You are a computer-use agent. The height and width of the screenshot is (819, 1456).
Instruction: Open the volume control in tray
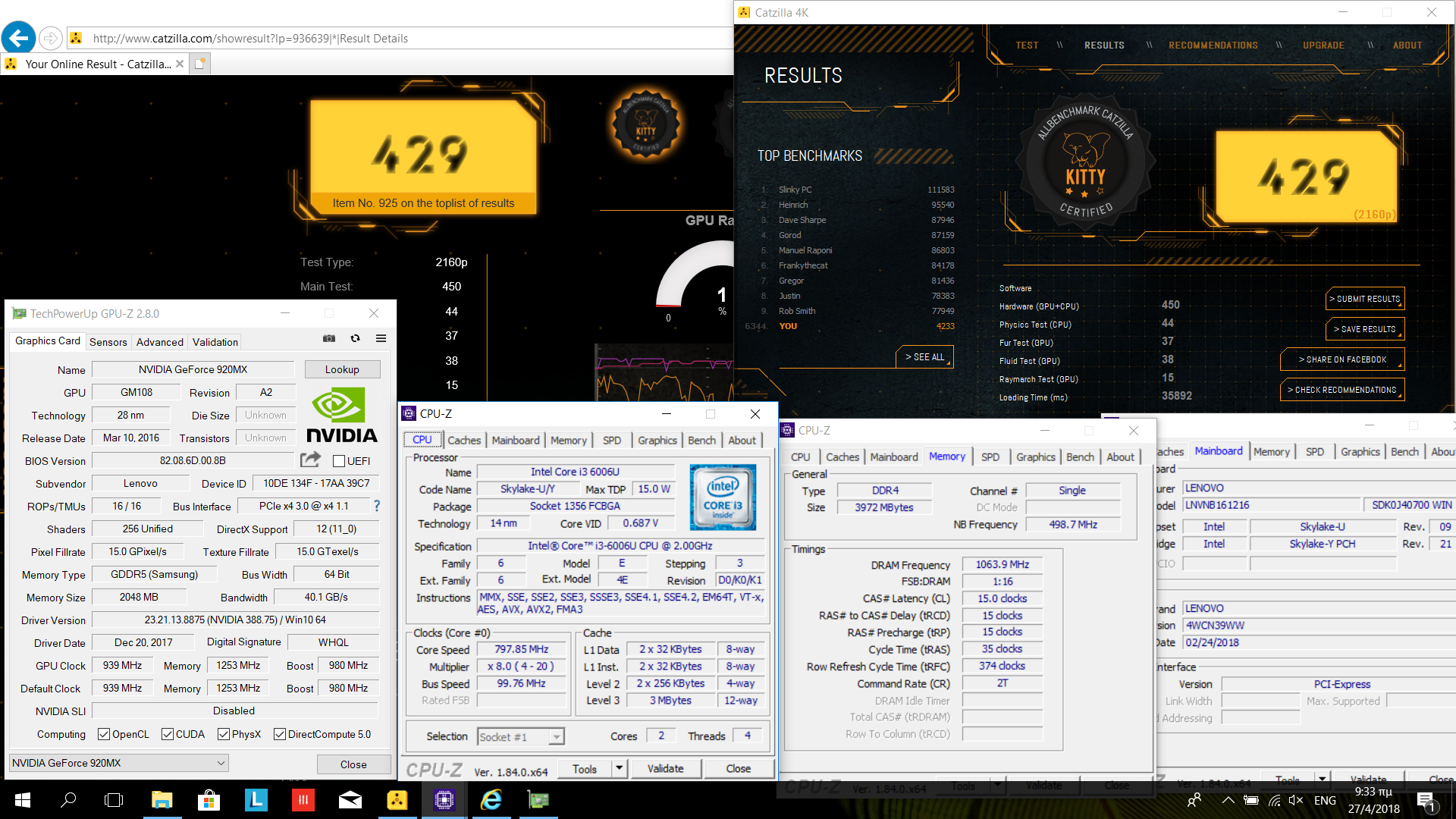coord(1295,800)
